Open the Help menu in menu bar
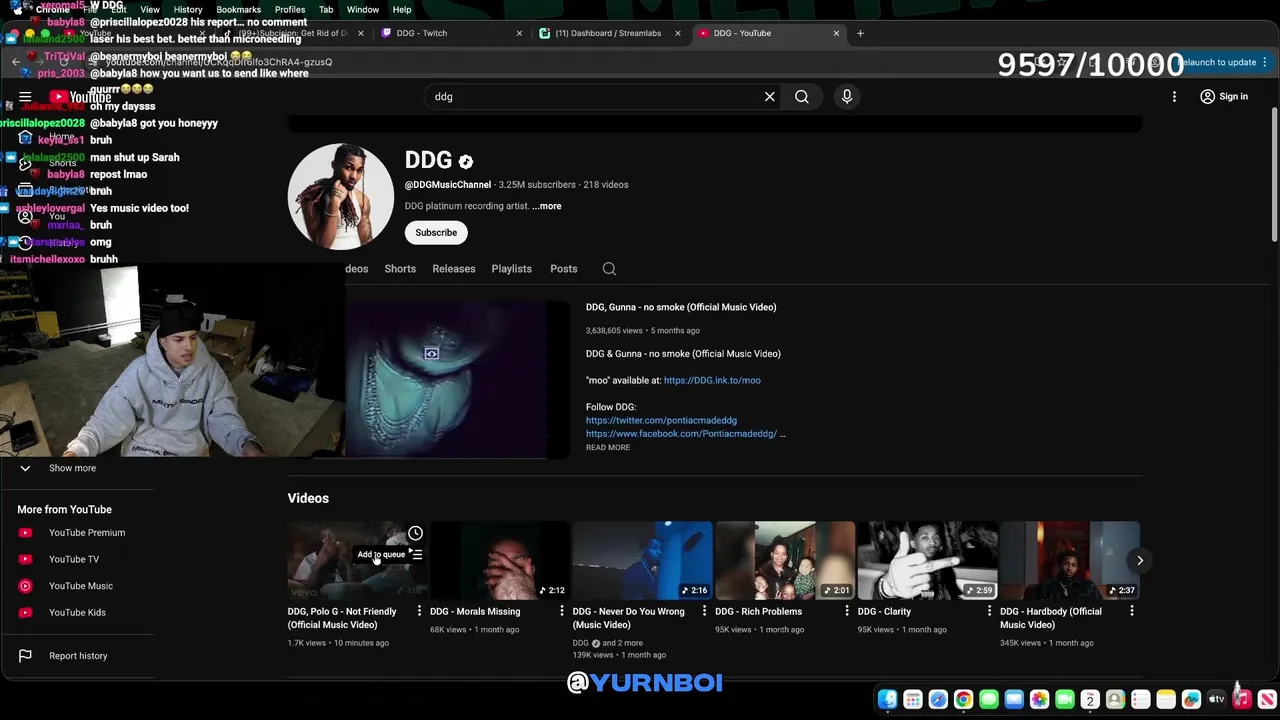Image resolution: width=1280 pixels, height=720 pixels. (x=402, y=9)
